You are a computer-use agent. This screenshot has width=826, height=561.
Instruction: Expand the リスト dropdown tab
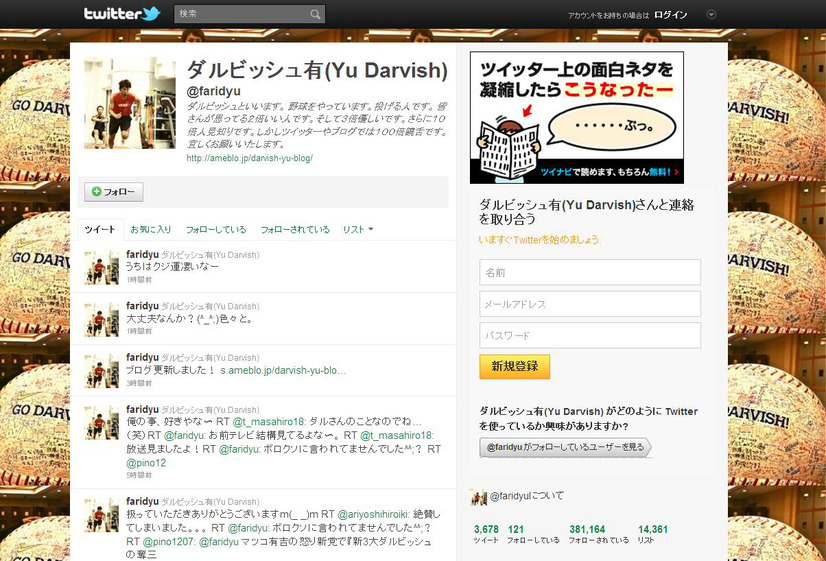click(358, 230)
